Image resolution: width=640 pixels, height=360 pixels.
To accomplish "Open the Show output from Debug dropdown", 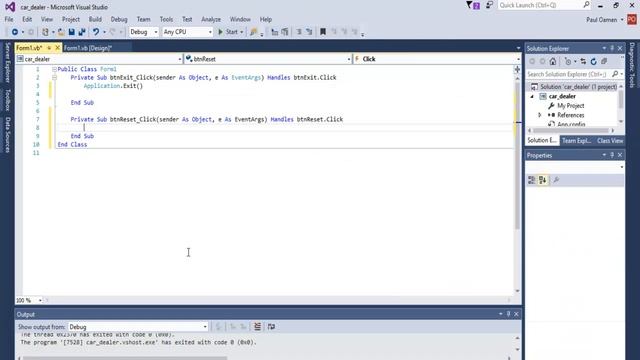I will (x=138, y=327).
